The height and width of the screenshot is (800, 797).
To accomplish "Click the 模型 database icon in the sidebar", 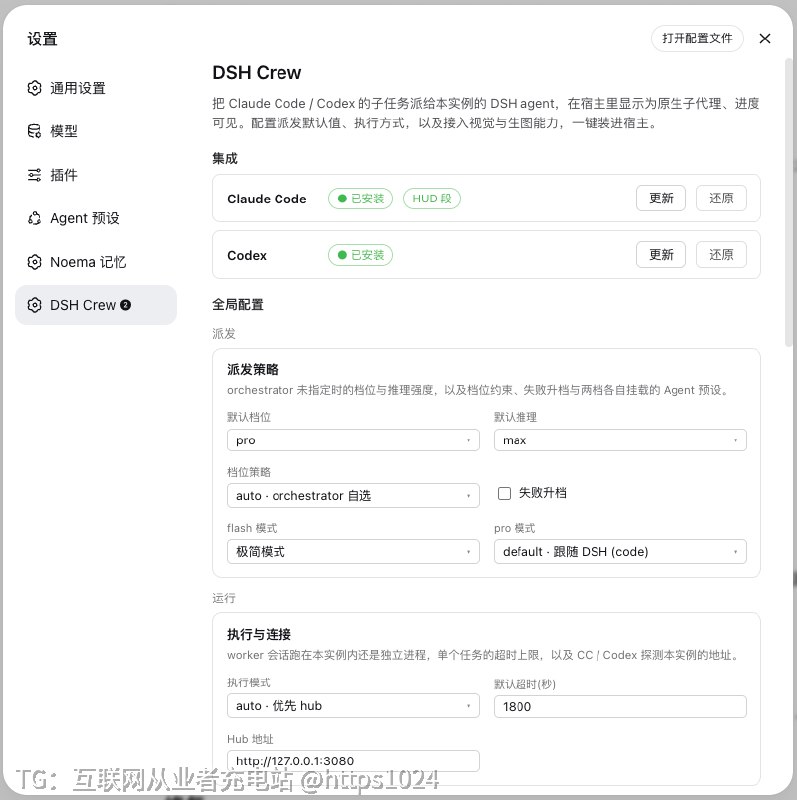I will (x=34, y=131).
